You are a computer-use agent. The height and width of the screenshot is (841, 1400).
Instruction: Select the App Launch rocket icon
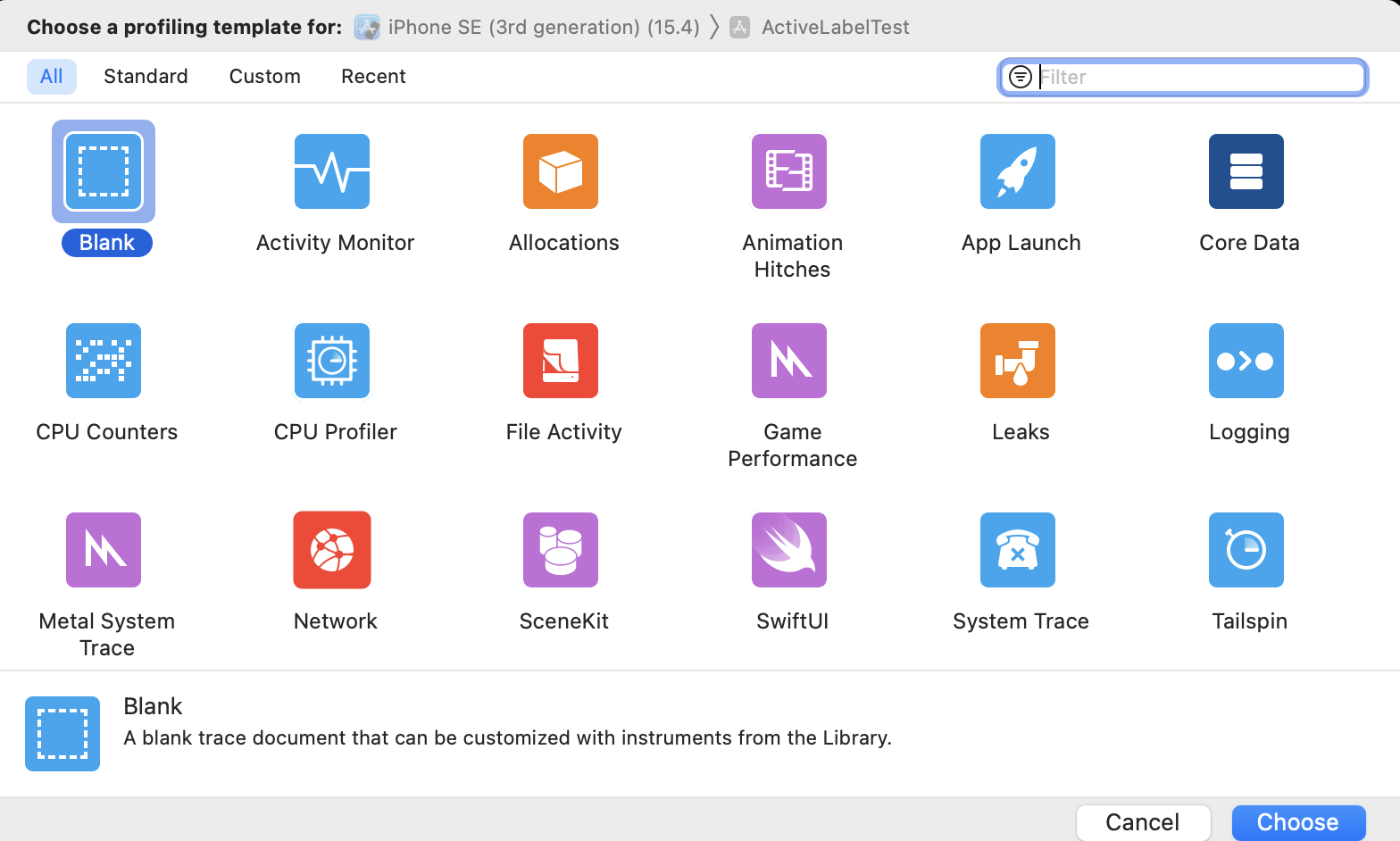(1018, 171)
